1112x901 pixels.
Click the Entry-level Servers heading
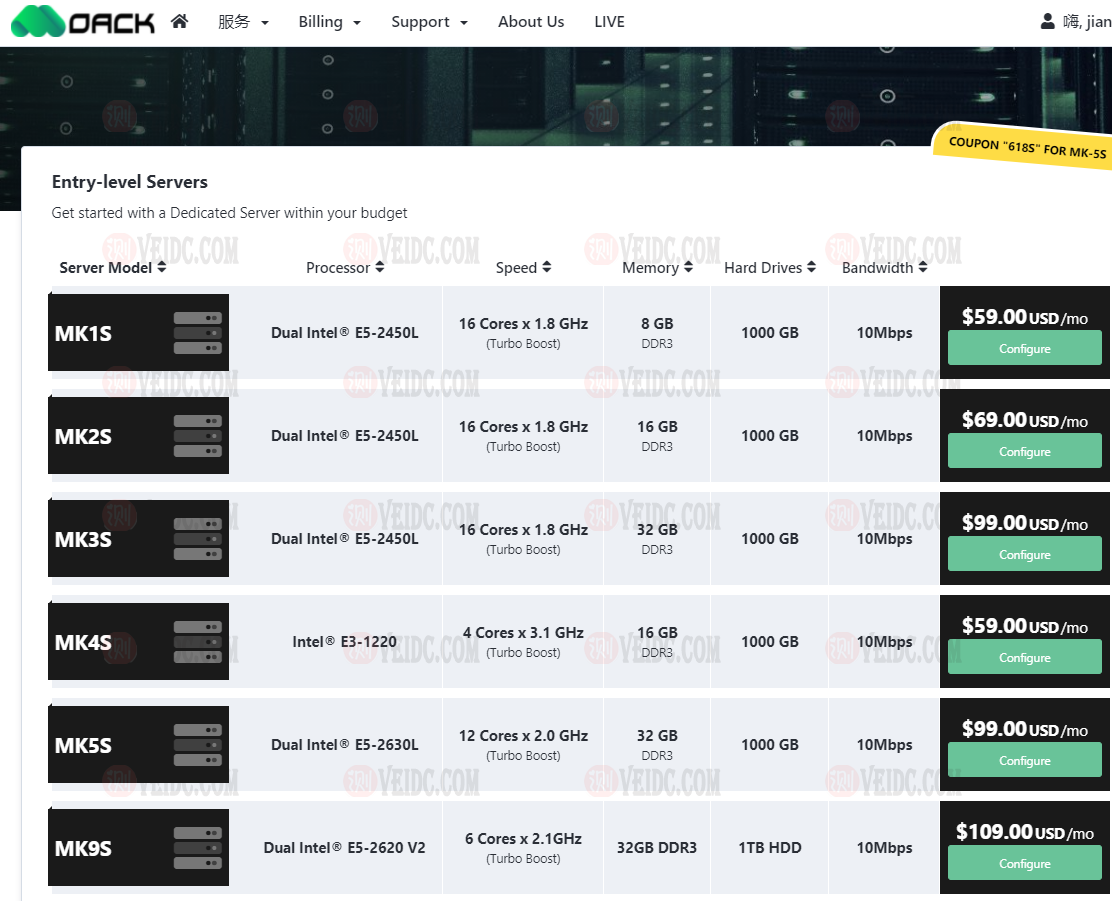(x=130, y=182)
